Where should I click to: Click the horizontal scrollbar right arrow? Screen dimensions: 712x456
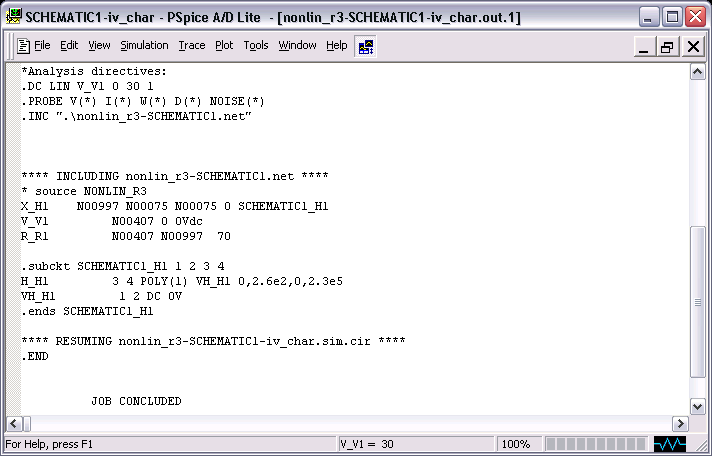[680, 424]
